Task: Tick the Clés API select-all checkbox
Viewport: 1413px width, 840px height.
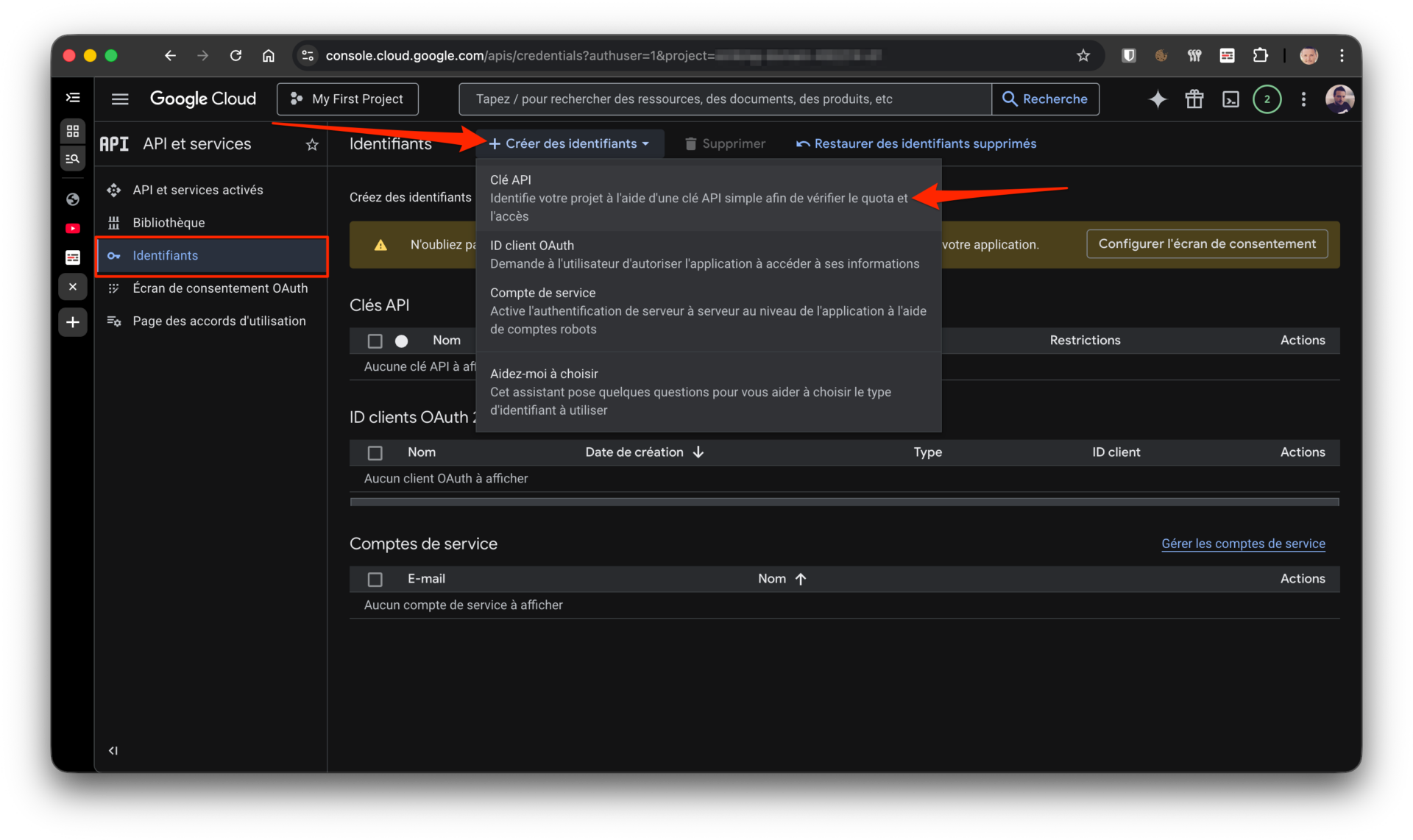Action: coord(375,341)
